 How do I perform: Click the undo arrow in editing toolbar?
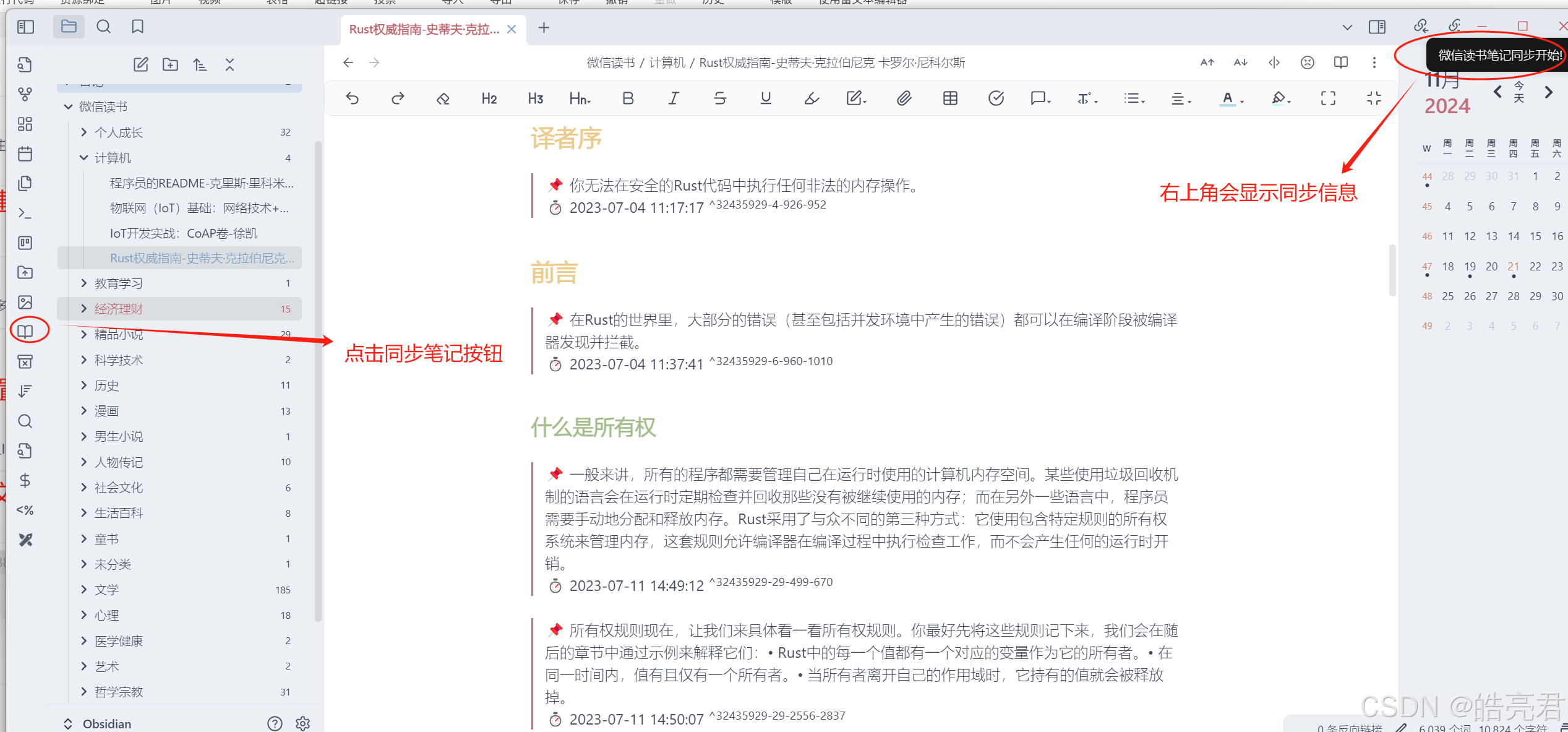(353, 98)
